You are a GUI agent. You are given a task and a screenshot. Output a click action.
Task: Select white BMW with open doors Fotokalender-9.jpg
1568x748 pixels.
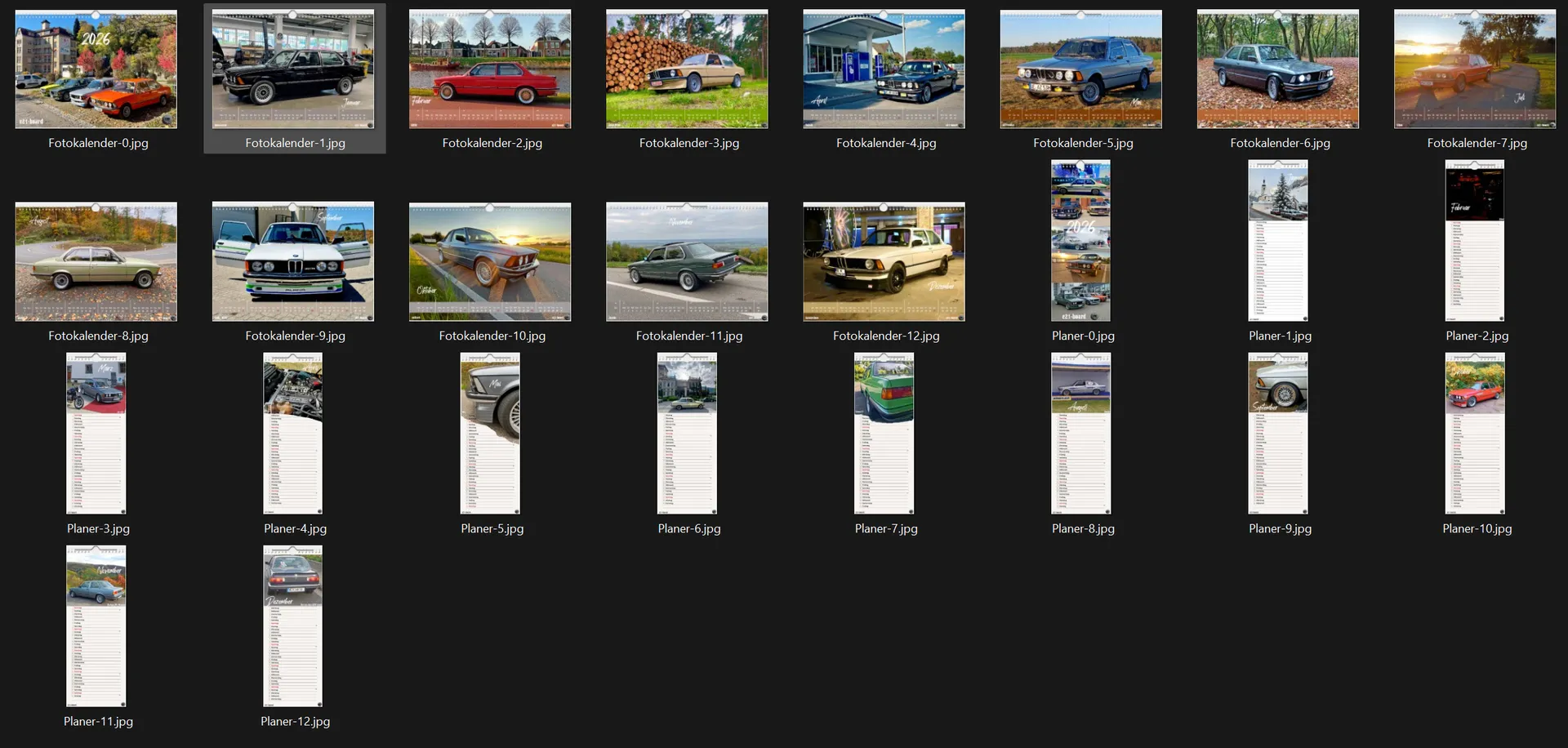pyautogui.click(x=293, y=262)
